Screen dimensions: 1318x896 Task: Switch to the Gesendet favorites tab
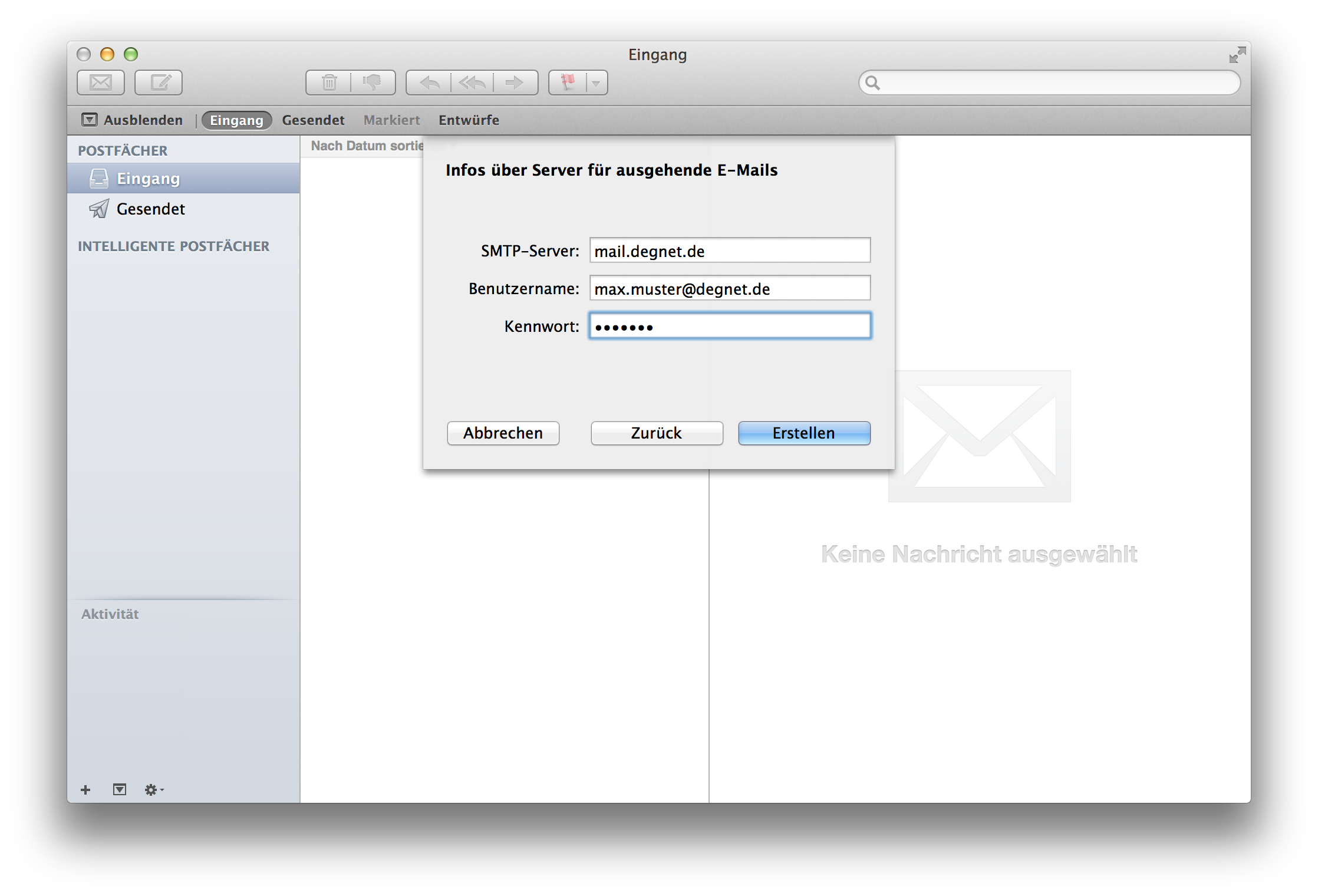click(313, 120)
